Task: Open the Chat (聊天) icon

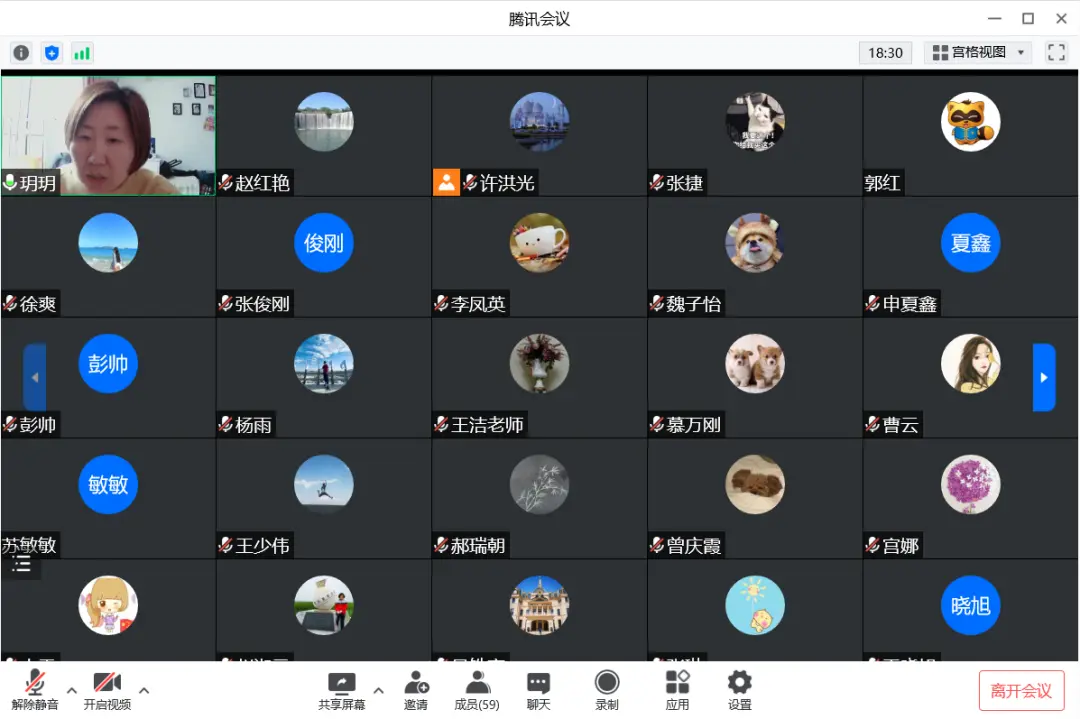Action: coord(539,691)
